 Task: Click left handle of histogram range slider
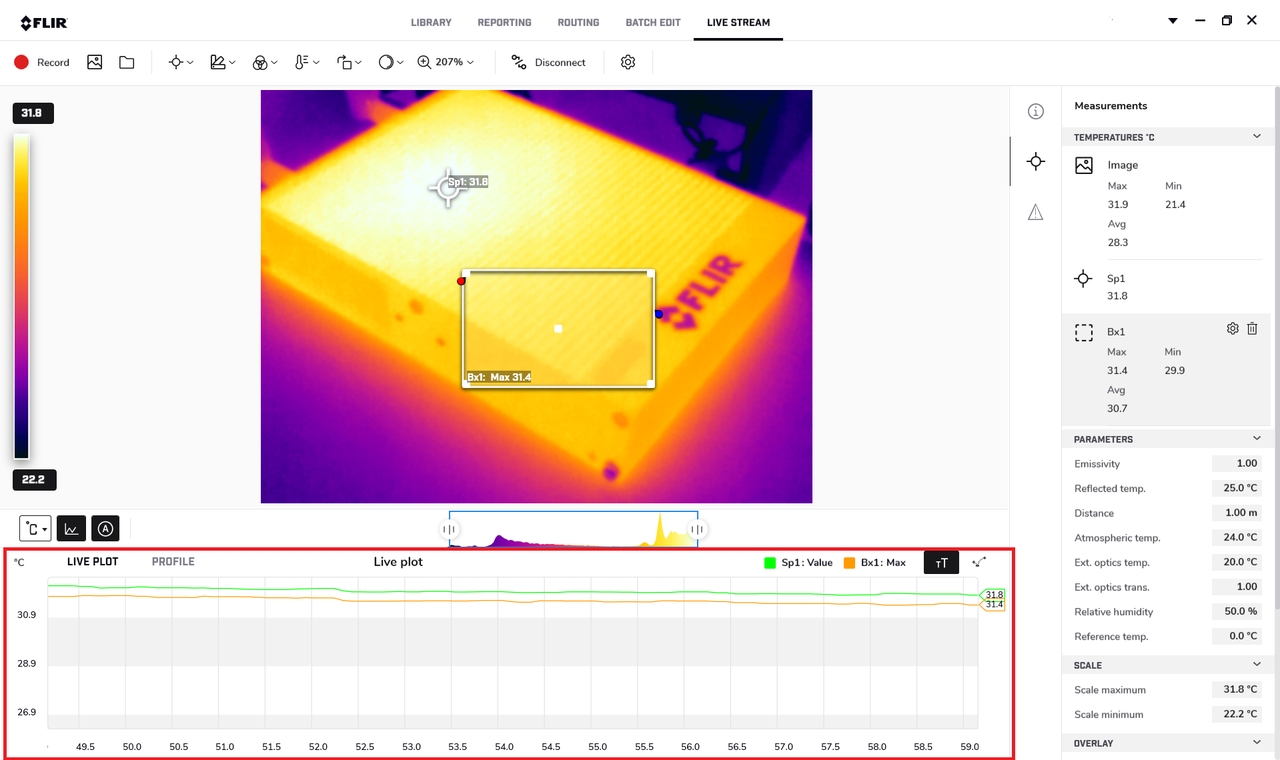[x=450, y=529]
